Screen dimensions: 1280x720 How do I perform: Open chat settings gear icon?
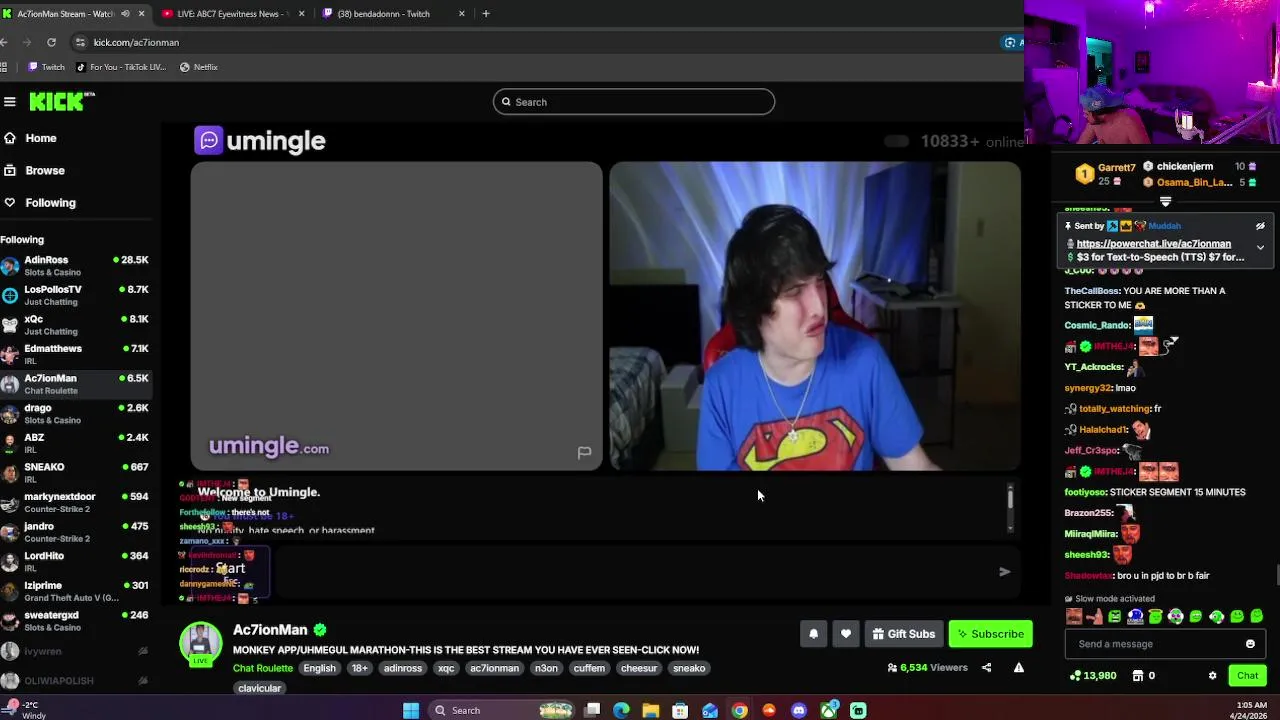click(x=1213, y=675)
